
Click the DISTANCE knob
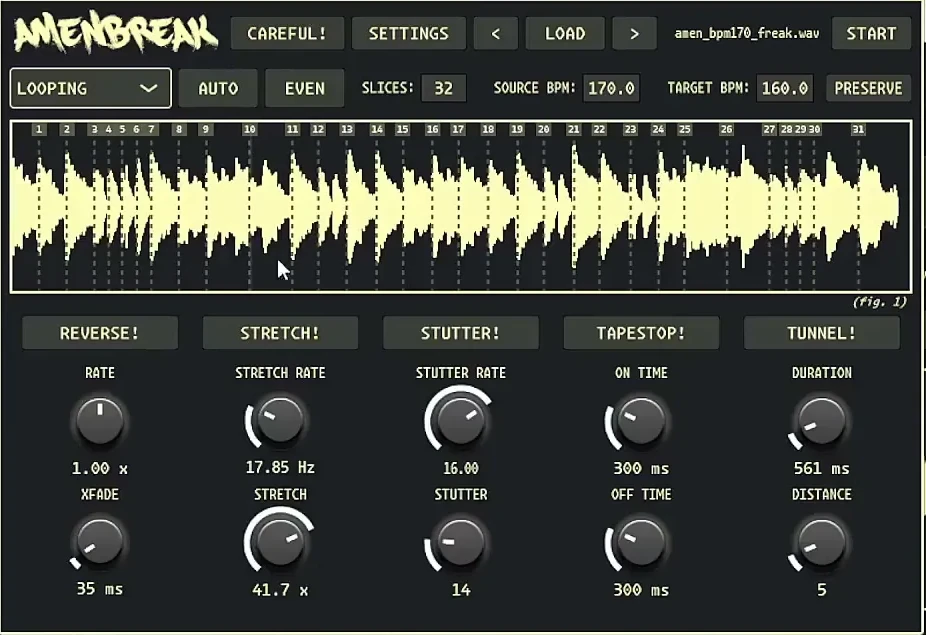pos(821,543)
